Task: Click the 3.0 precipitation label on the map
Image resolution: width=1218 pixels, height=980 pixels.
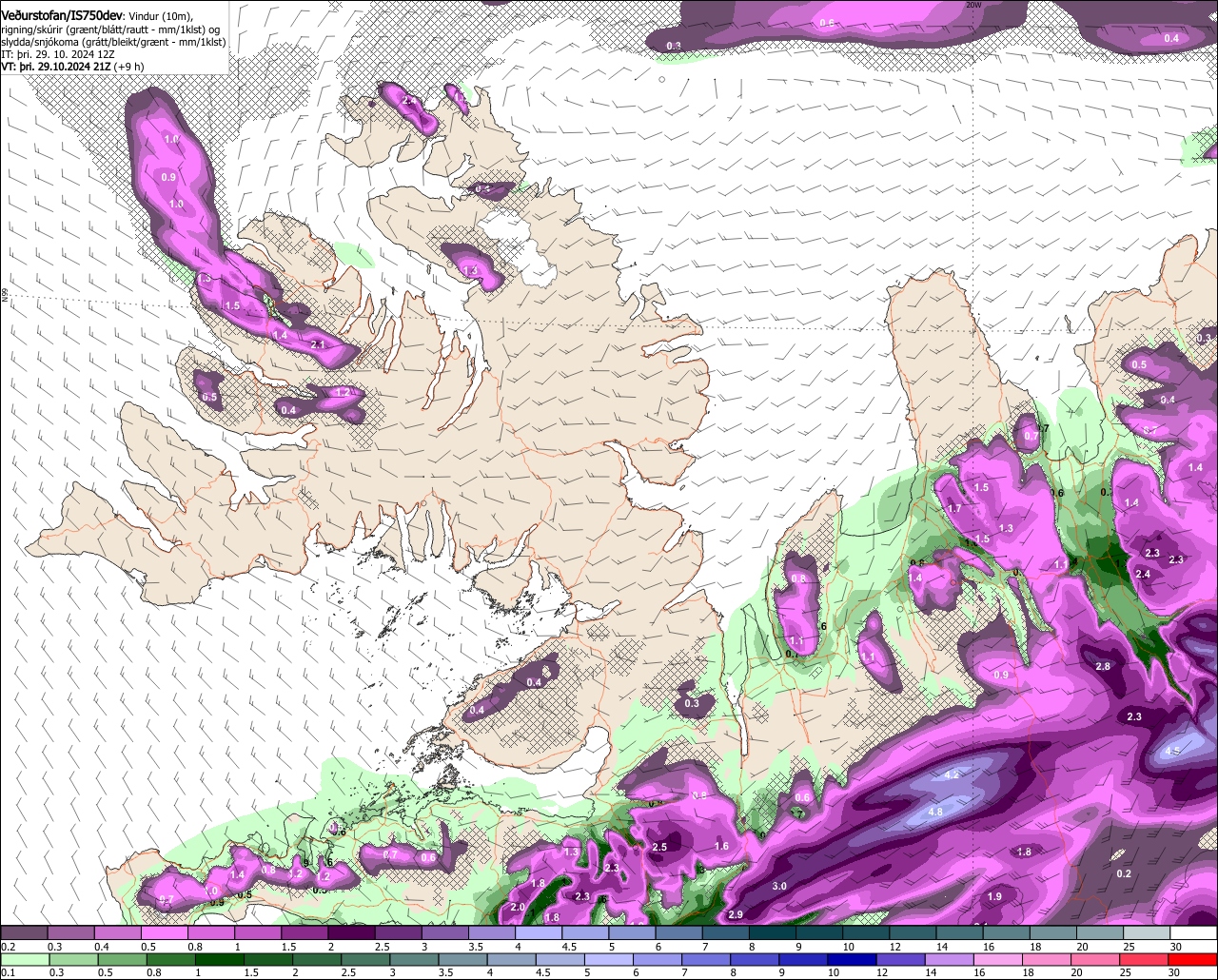Action: pos(778,886)
